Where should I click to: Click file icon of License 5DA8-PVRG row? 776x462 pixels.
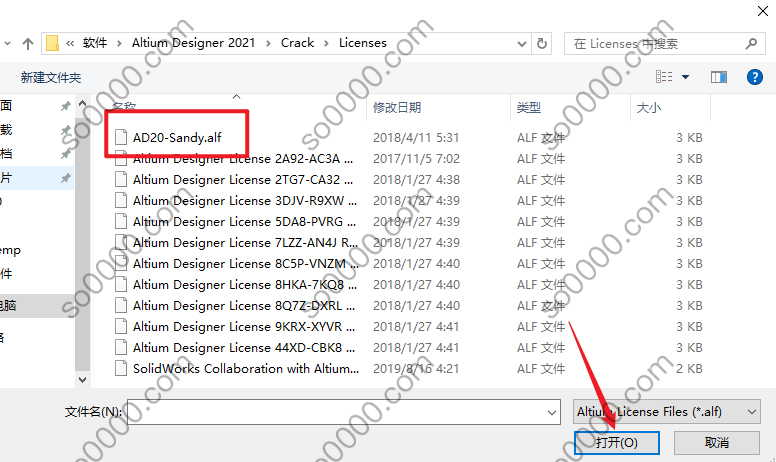coord(121,222)
